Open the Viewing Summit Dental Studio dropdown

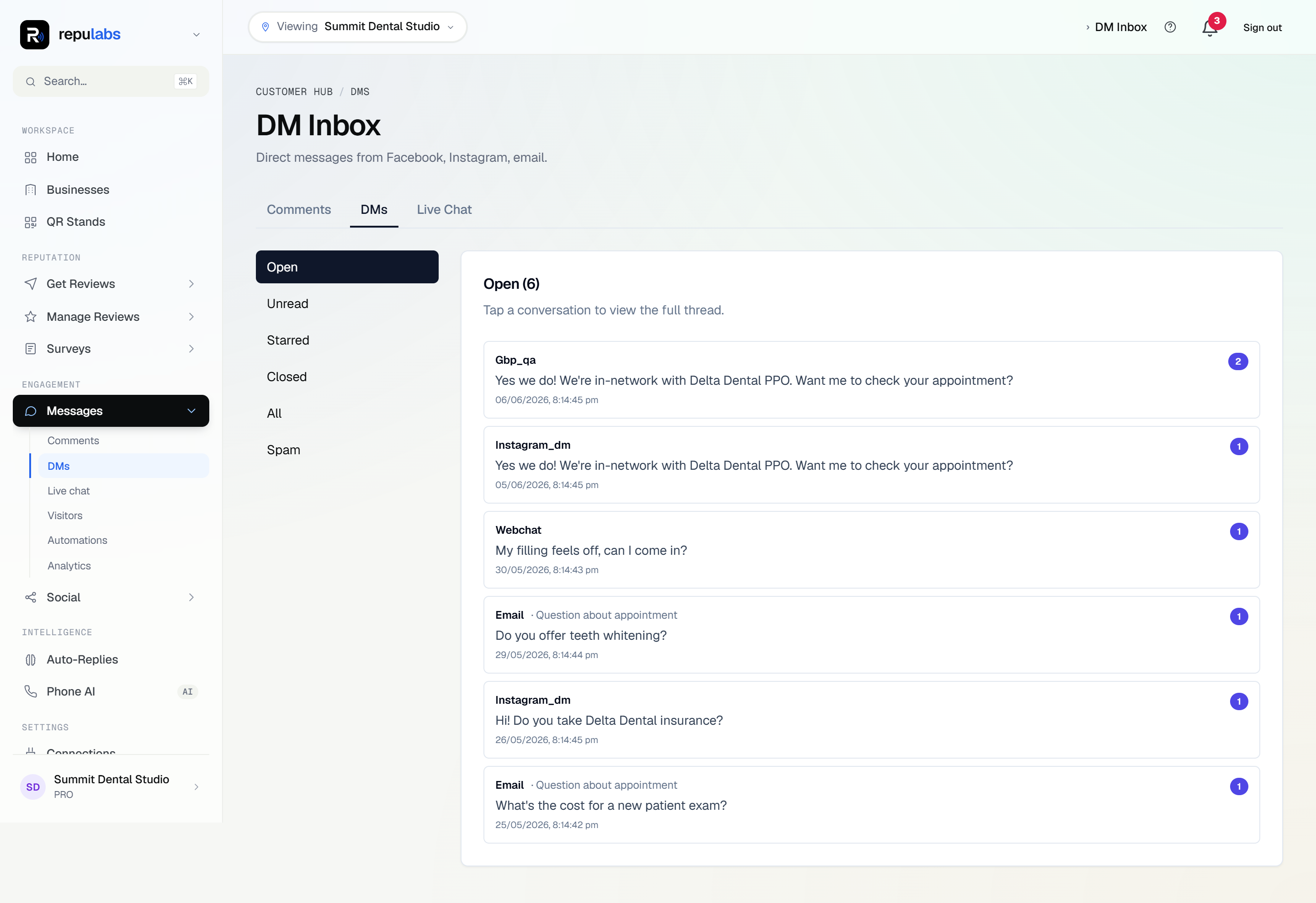point(357,27)
